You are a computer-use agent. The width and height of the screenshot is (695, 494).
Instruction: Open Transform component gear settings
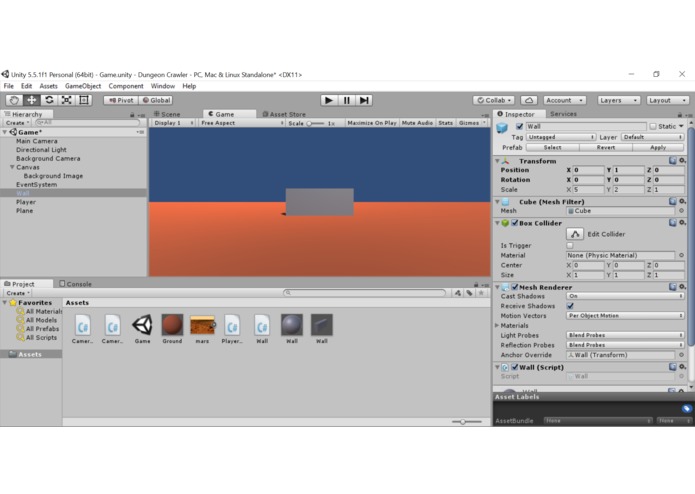coord(683,160)
